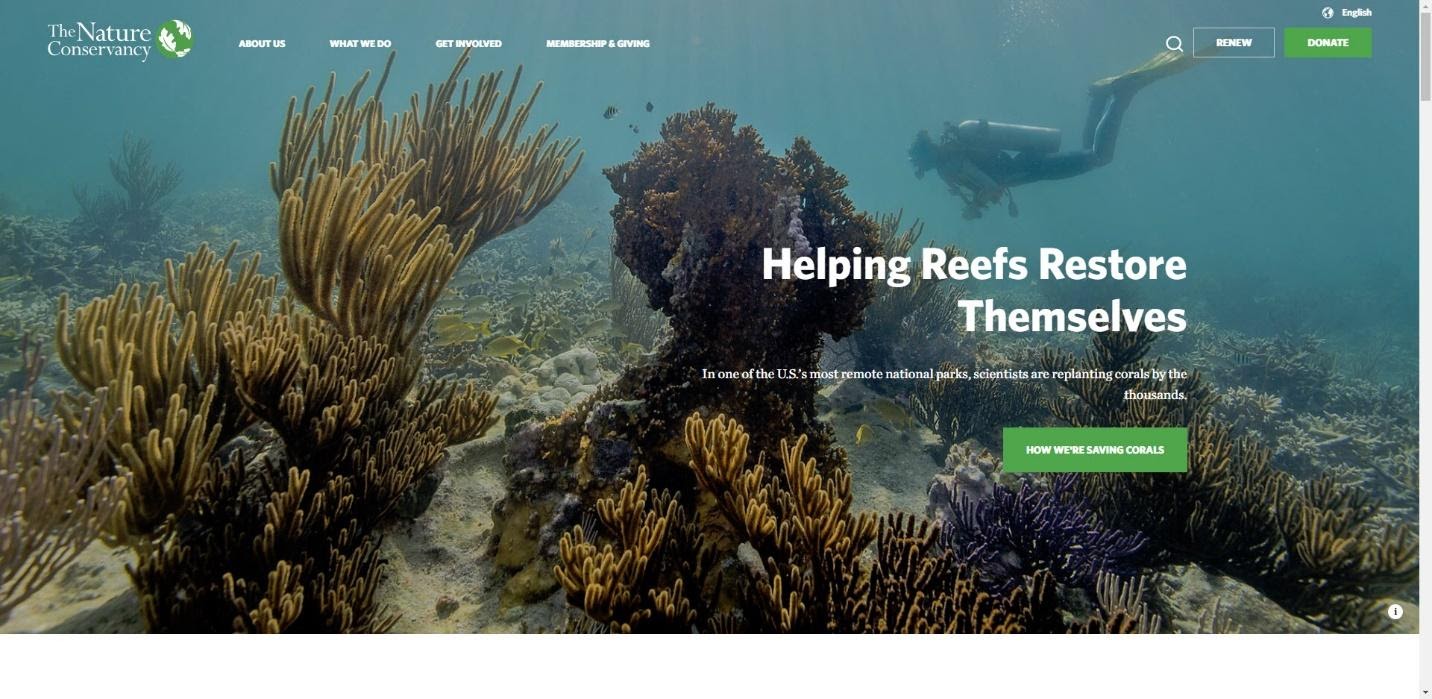Open the About Us menu

262,44
